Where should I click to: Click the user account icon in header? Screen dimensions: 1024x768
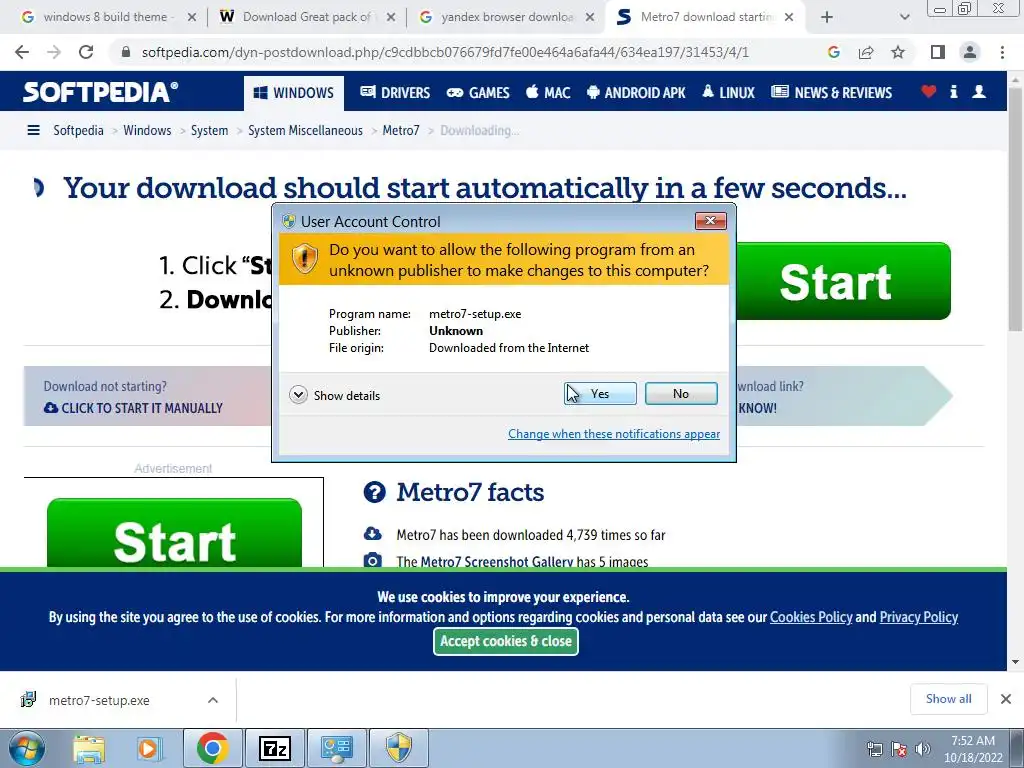point(979,92)
